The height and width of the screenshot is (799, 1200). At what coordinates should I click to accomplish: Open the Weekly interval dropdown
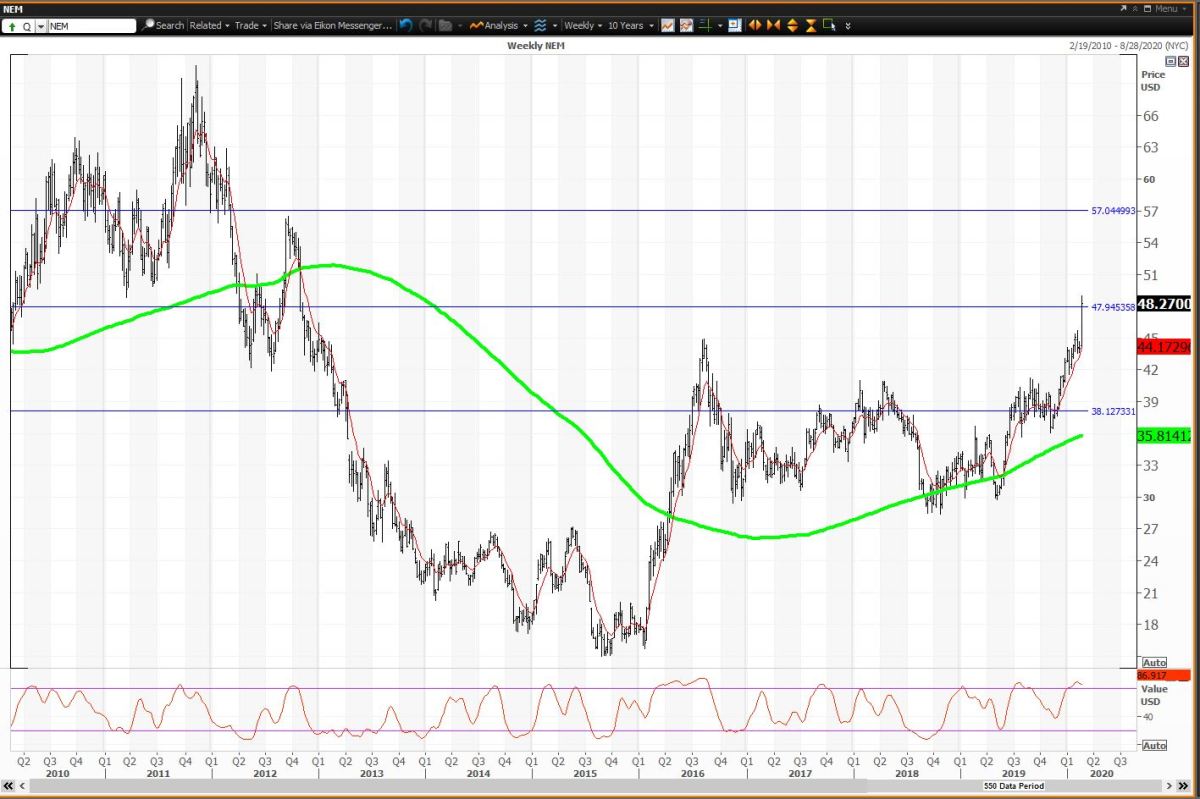(x=582, y=25)
